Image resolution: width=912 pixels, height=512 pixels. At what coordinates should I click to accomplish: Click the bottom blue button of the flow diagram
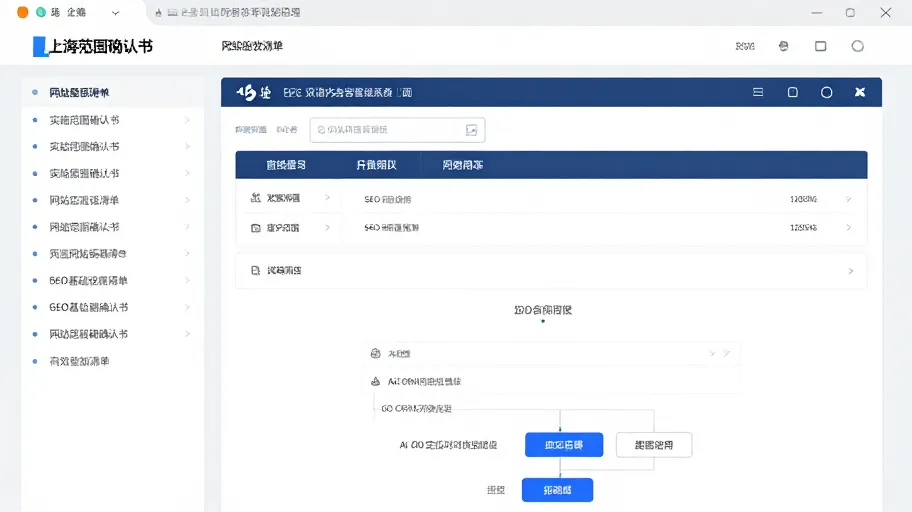click(557, 490)
